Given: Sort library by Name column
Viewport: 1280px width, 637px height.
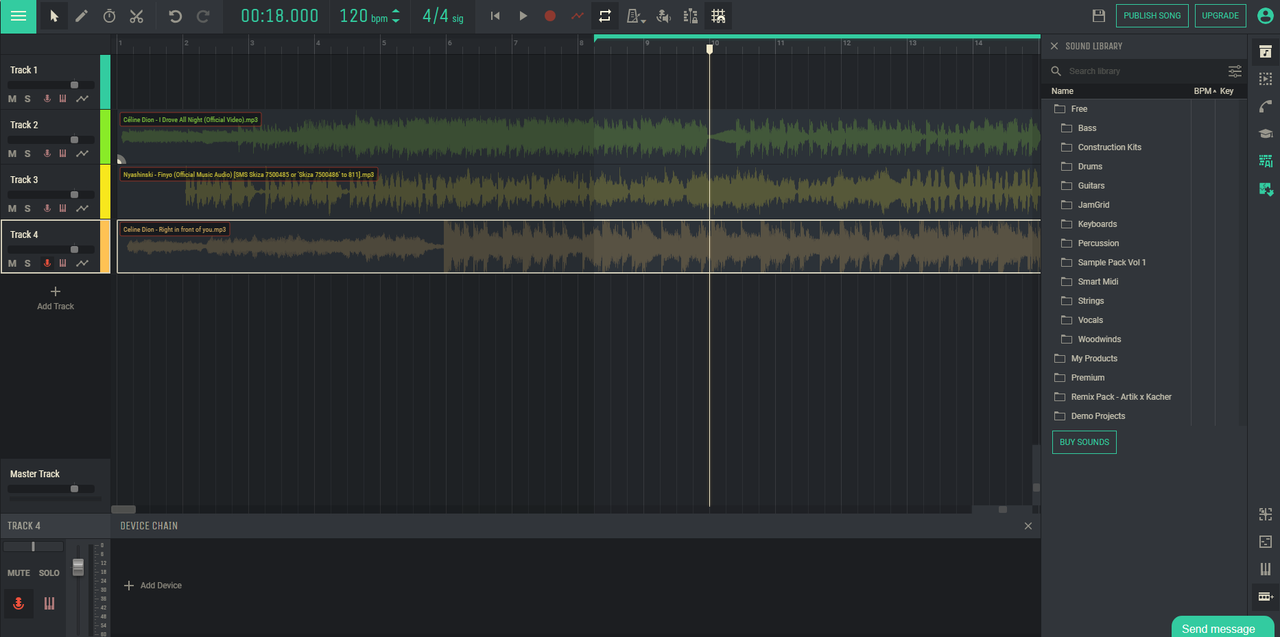Looking at the screenshot, I should 1062,91.
